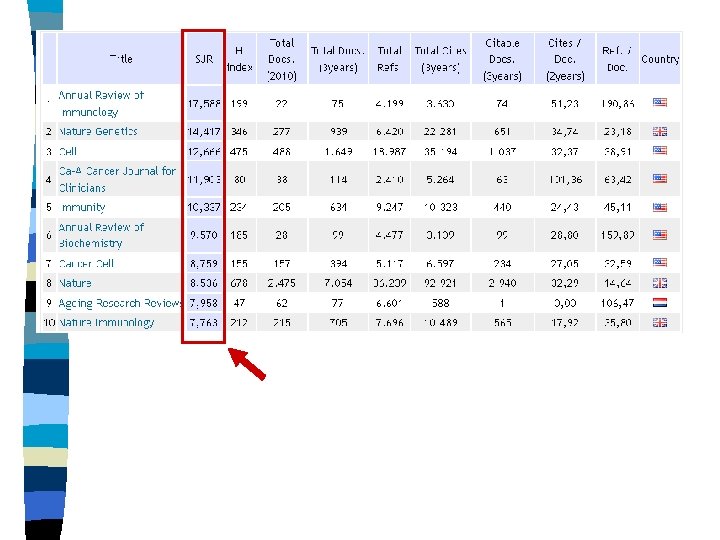Click the Country column header
The image size is (720, 540).
tap(660, 59)
